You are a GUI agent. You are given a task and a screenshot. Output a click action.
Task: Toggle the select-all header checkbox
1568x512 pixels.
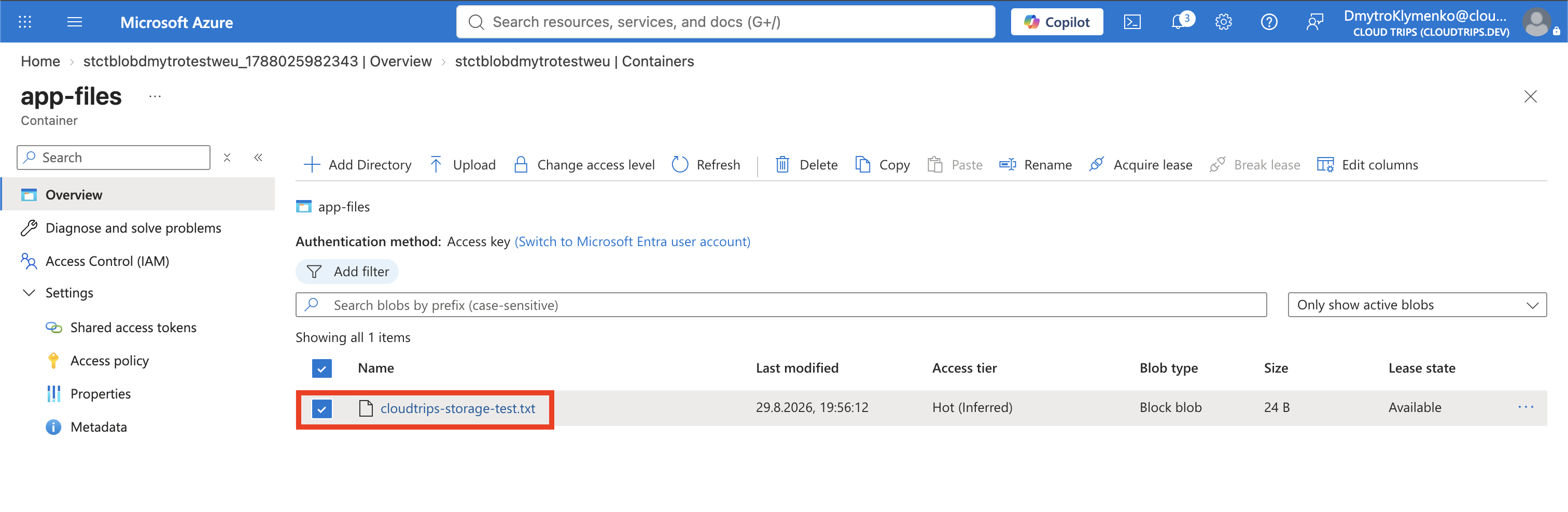click(321, 368)
